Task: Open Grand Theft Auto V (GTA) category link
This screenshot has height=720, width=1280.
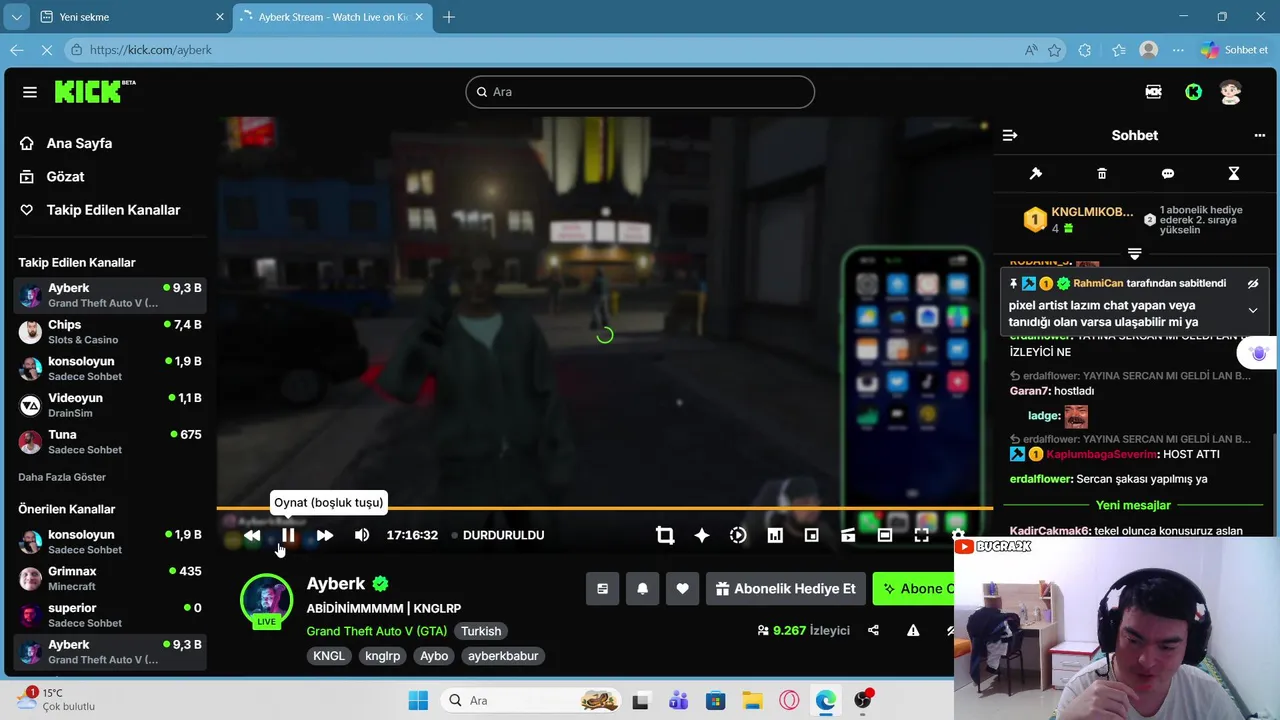Action: [377, 631]
